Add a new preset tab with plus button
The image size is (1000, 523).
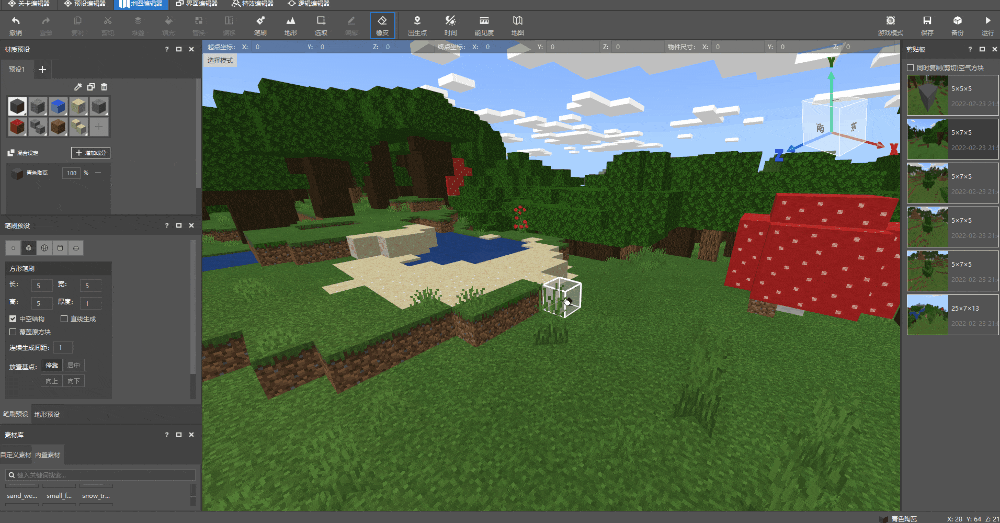pyautogui.click(x=42, y=69)
